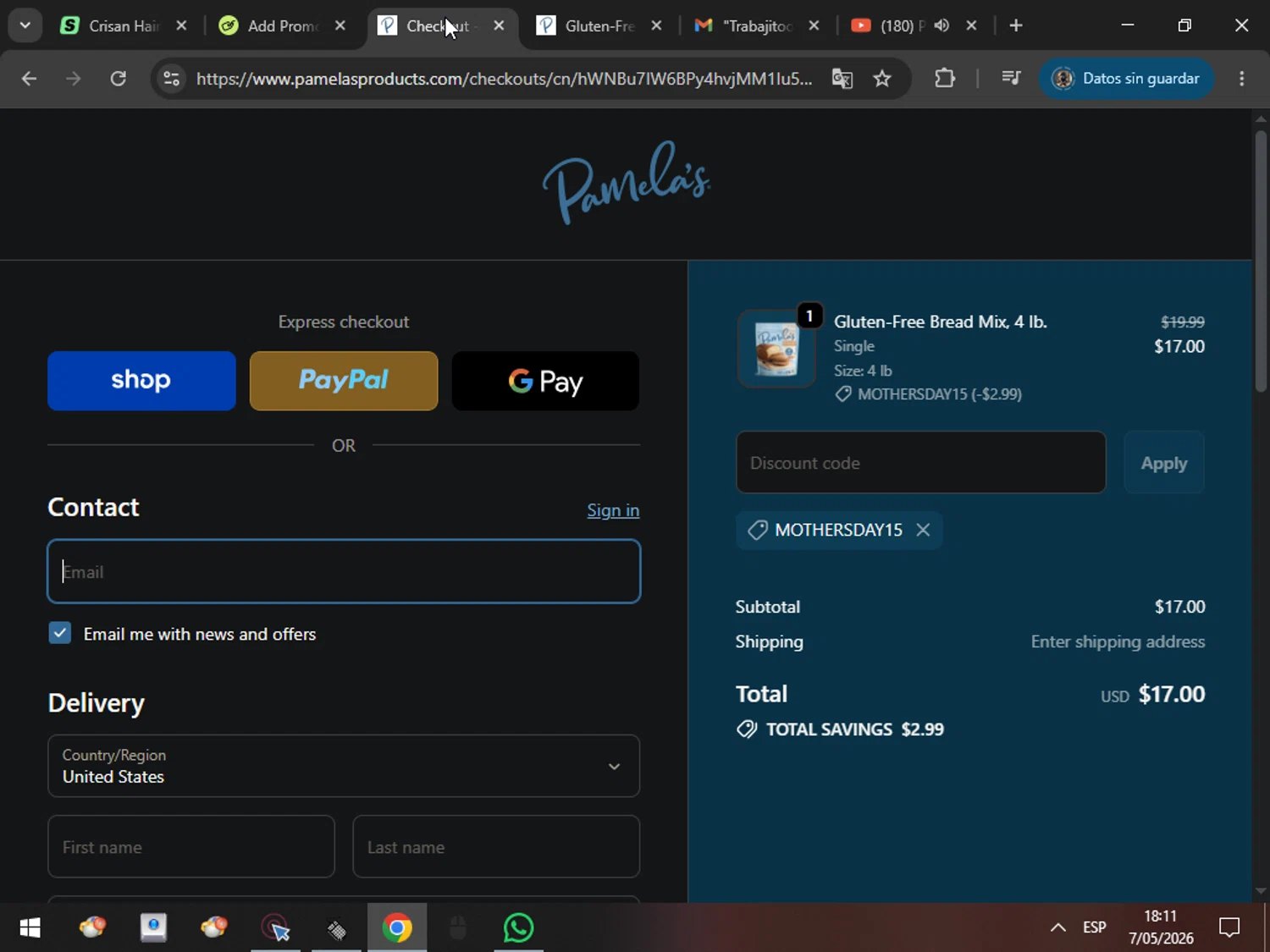Open the tab search dropdown arrow
The width and height of the screenshot is (1270, 952).
(x=25, y=25)
